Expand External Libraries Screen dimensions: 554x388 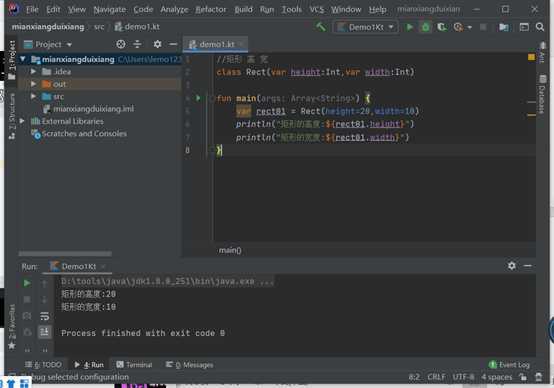[x=22, y=121]
